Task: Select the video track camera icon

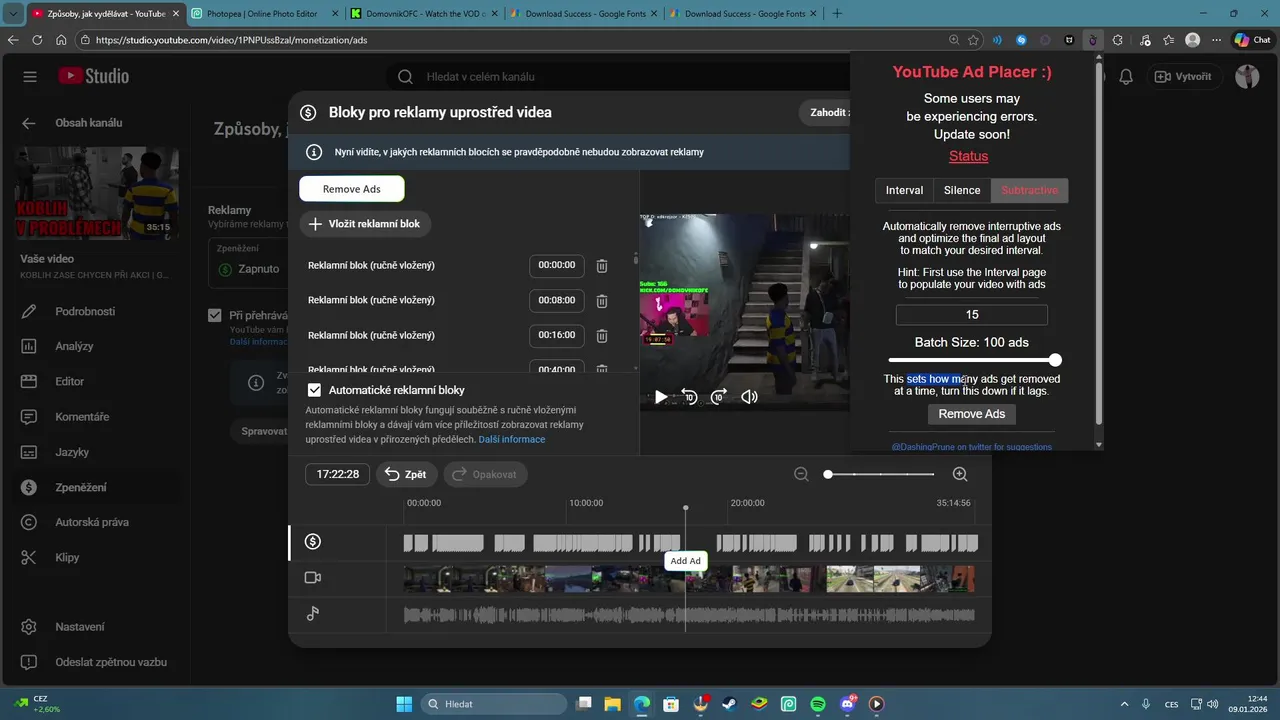Action: click(313, 578)
